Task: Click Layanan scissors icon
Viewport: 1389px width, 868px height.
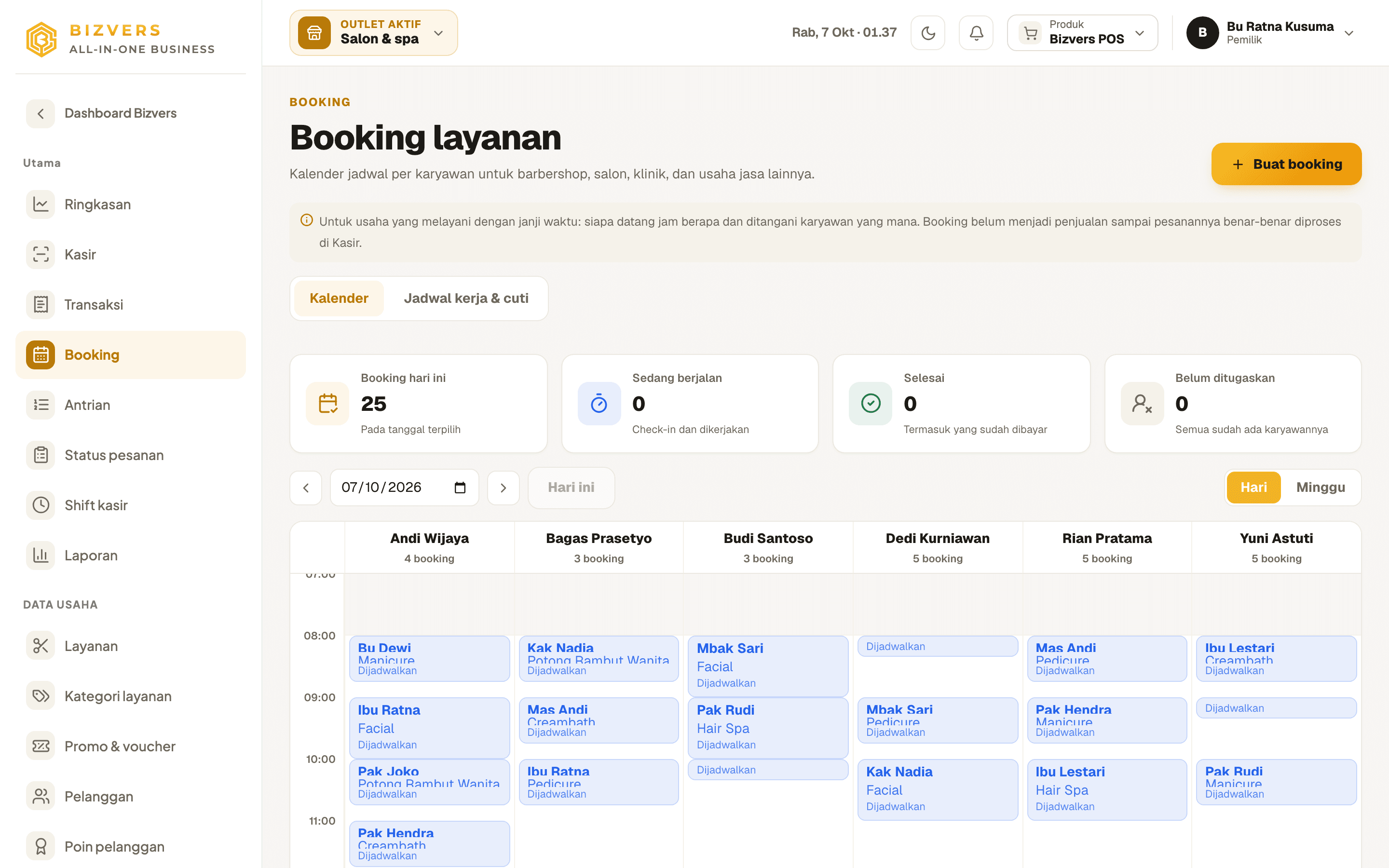Action: click(x=41, y=646)
